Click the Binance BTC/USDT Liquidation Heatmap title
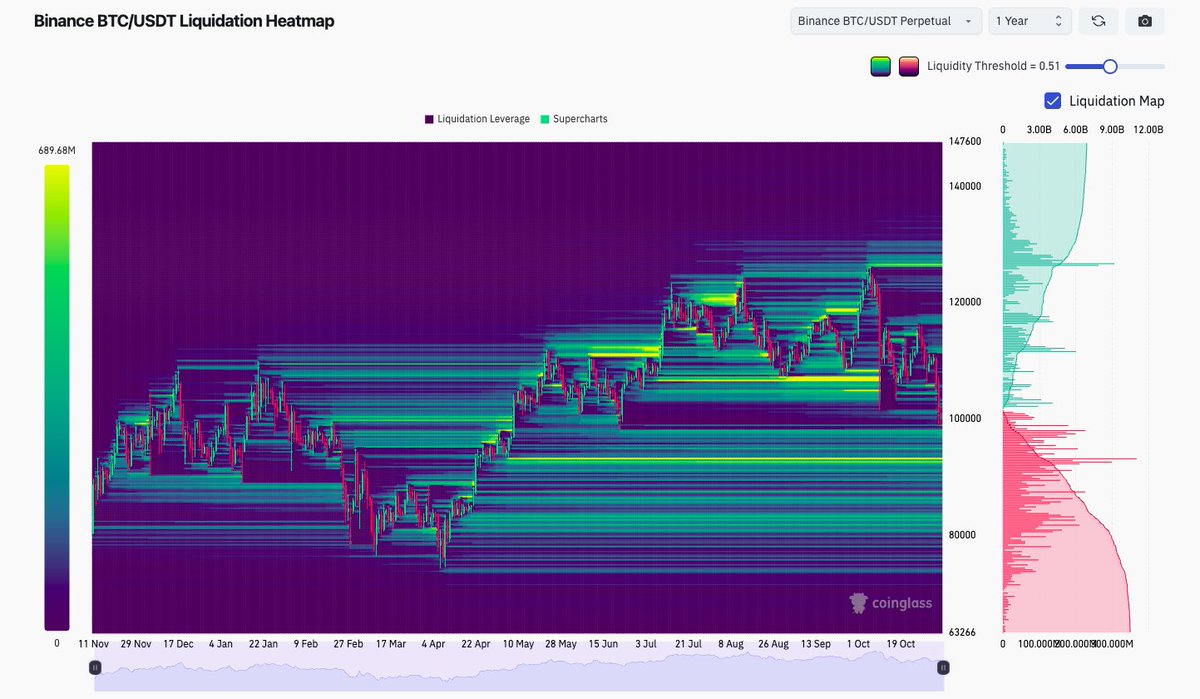 point(184,21)
